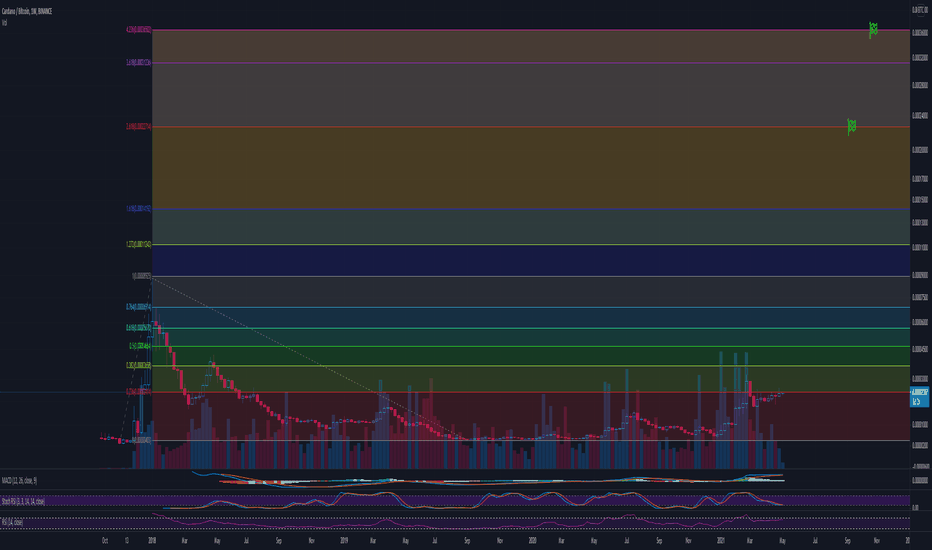Open the MACD (12, 26, close, 9) legend
The image size is (932, 550).
point(19,480)
